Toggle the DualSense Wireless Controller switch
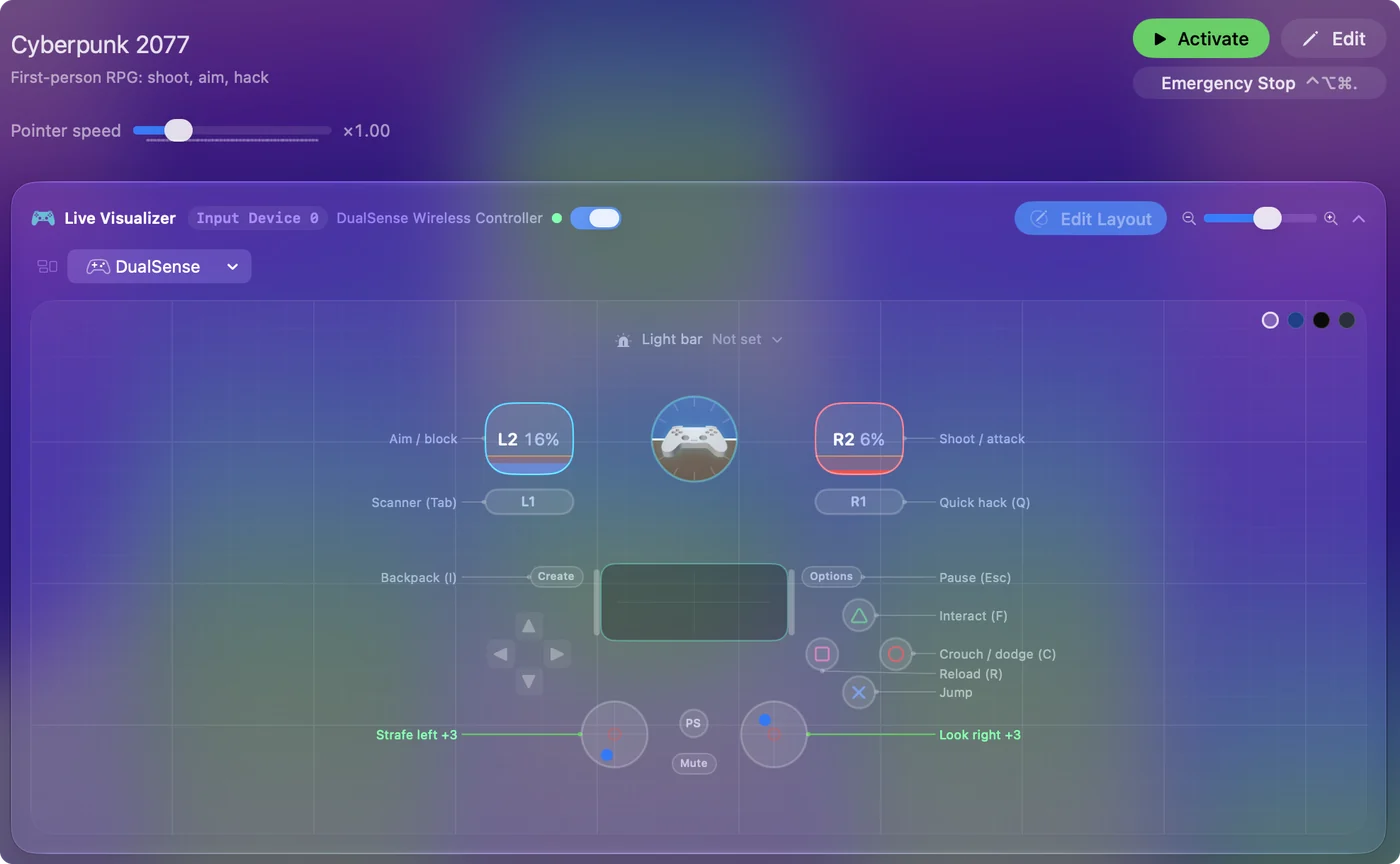The height and width of the screenshot is (864, 1400). click(x=595, y=218)
